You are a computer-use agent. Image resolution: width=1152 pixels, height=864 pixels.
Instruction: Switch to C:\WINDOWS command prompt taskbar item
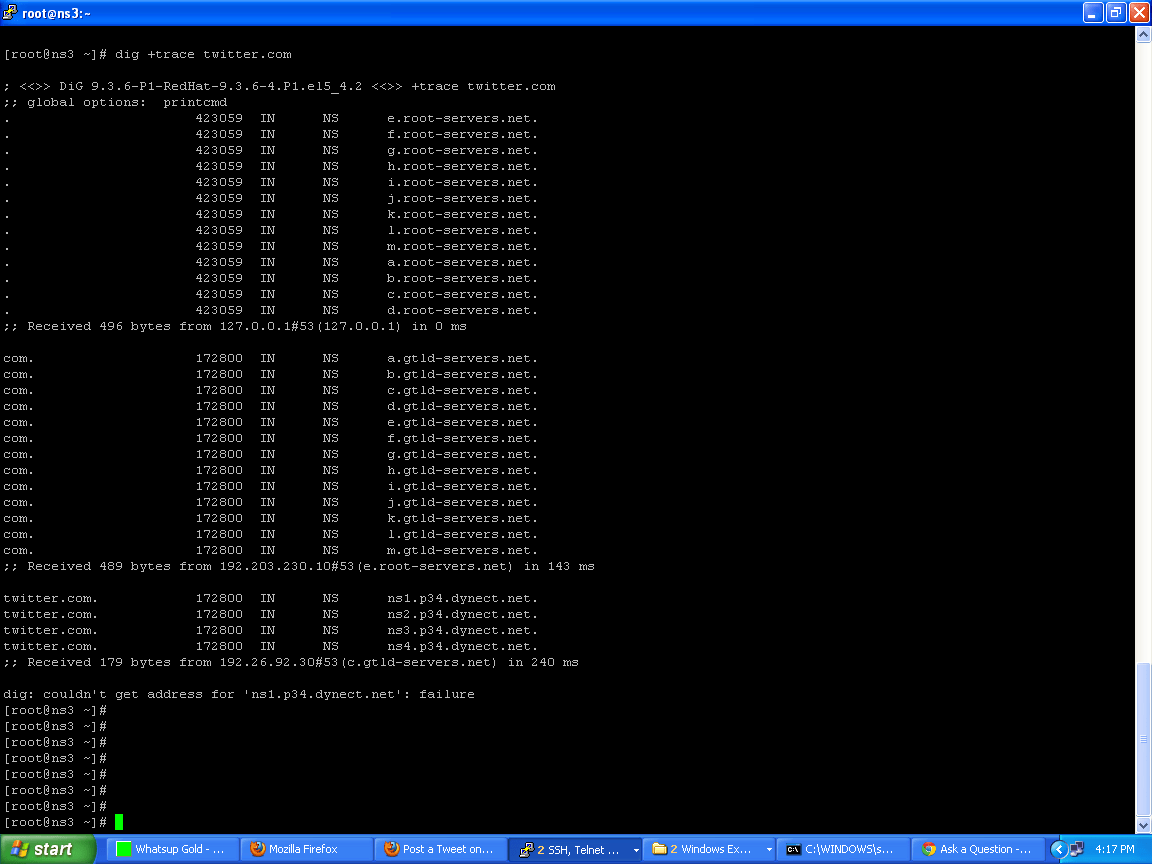point(843,849)
